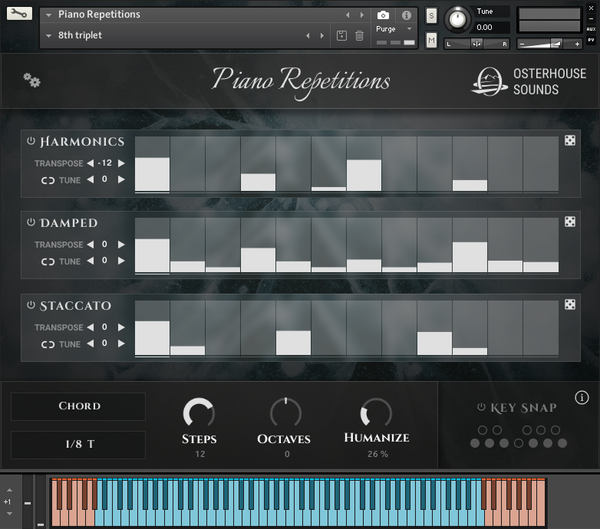Screen dimensions: 600x529
Task: Increase Harmonics transpose with right arrow
Action: coord(121,163)
